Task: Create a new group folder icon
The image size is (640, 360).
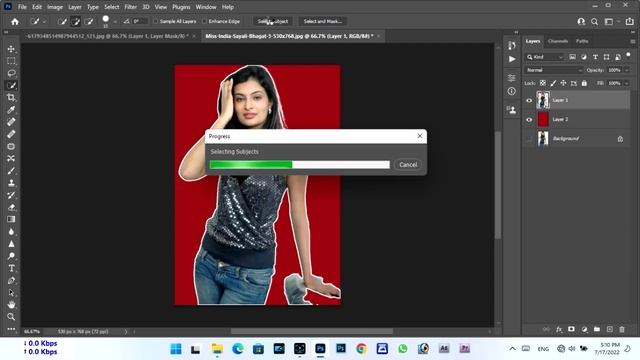Action: [x=597, y=329]
